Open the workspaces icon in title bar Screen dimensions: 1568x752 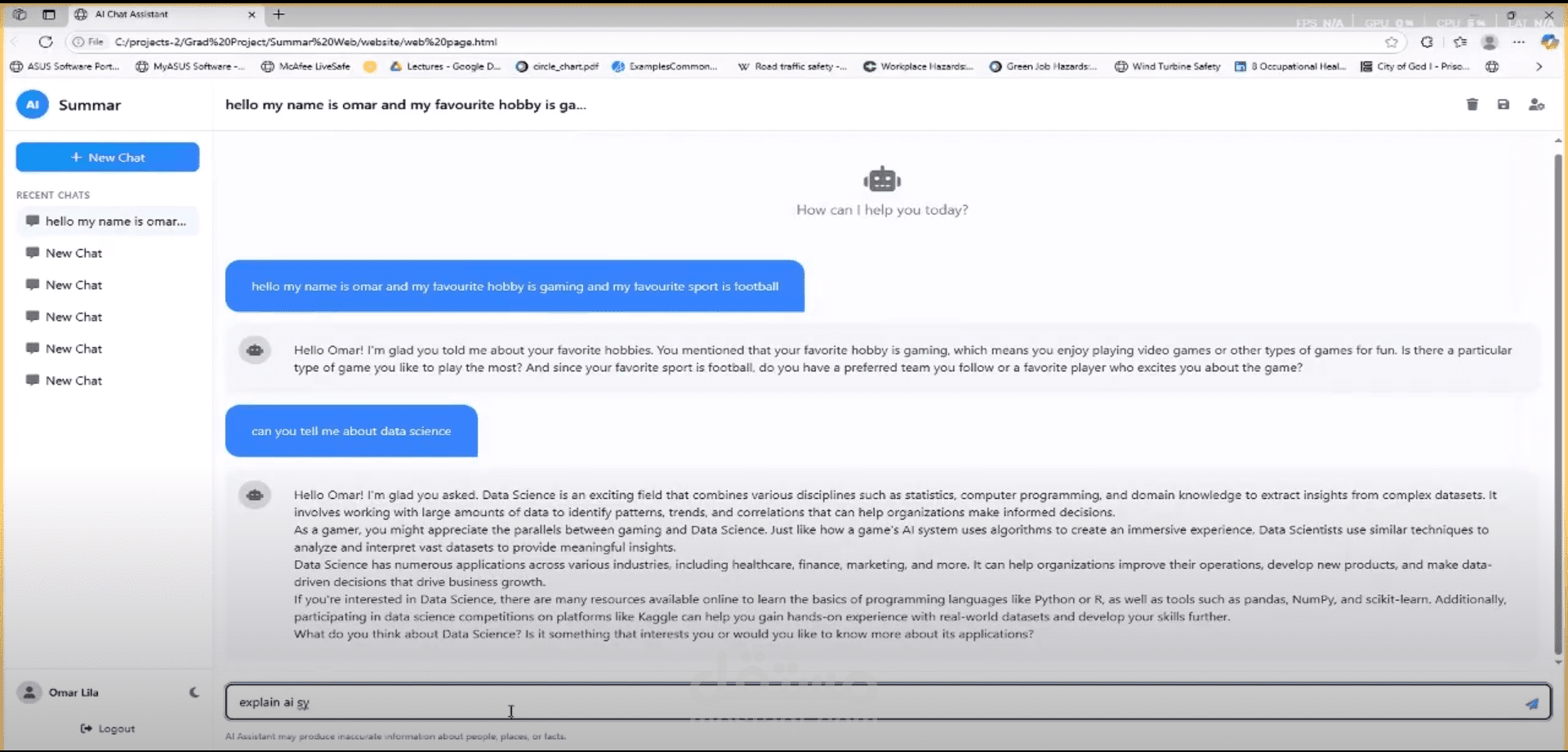pyautogui.click(x=20, y=14)
